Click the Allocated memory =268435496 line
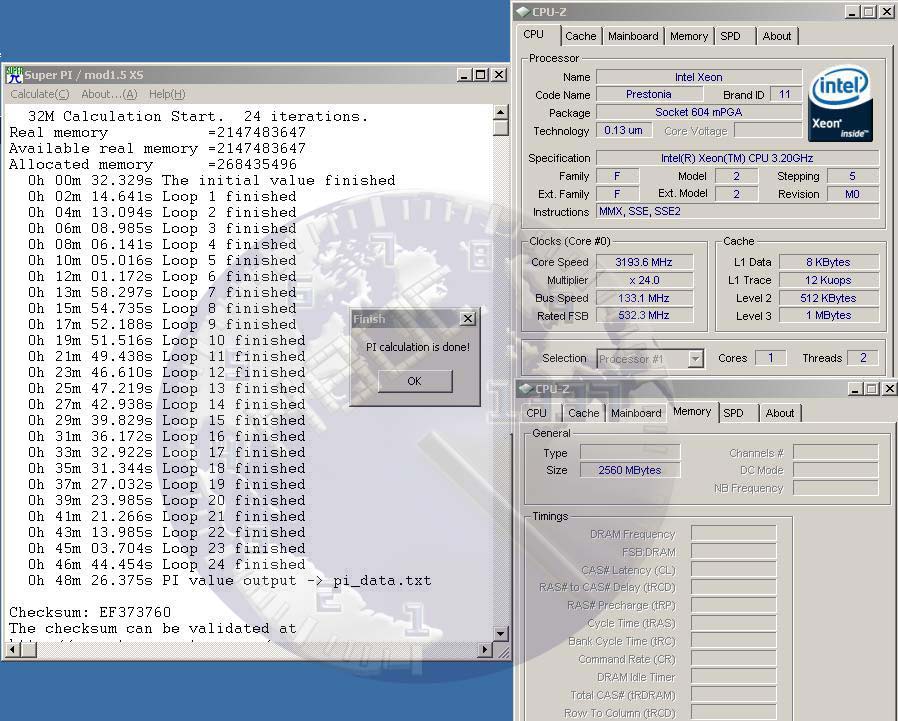898x721 pixels. coord(153,164)
